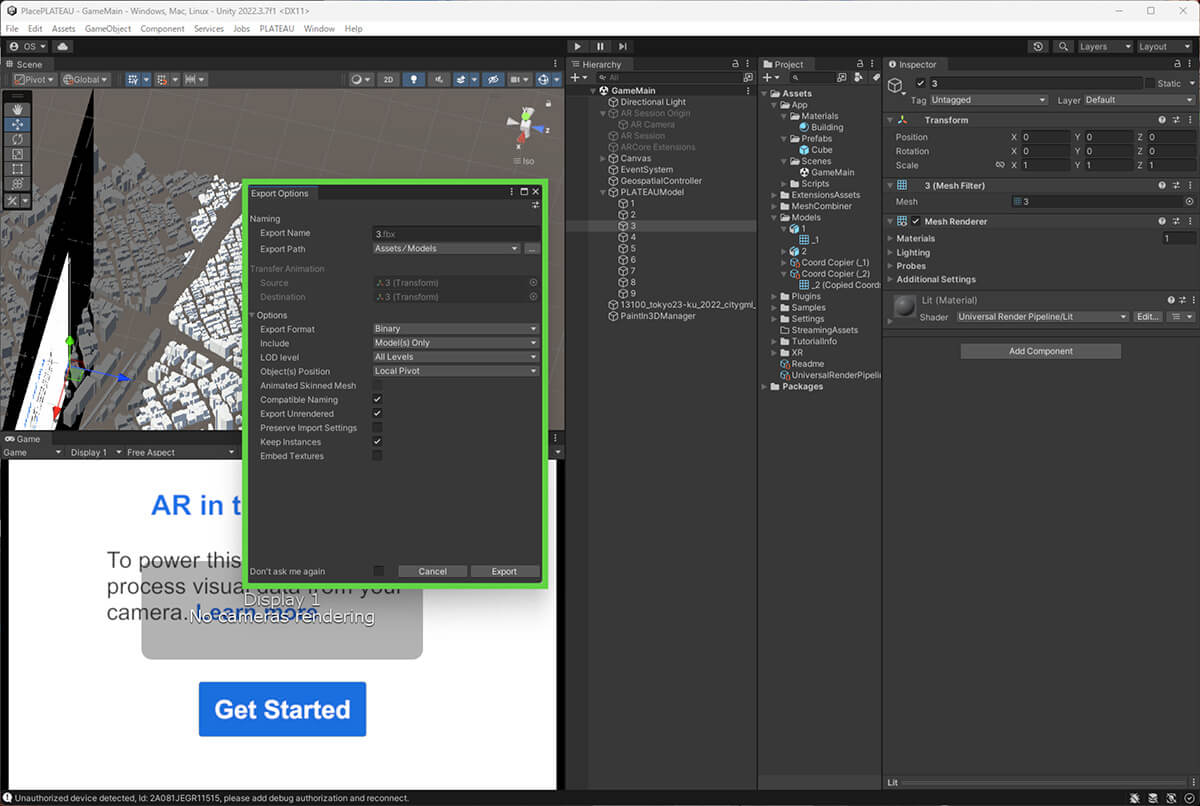Click the scene orientation gizmo

click(525, 127)
